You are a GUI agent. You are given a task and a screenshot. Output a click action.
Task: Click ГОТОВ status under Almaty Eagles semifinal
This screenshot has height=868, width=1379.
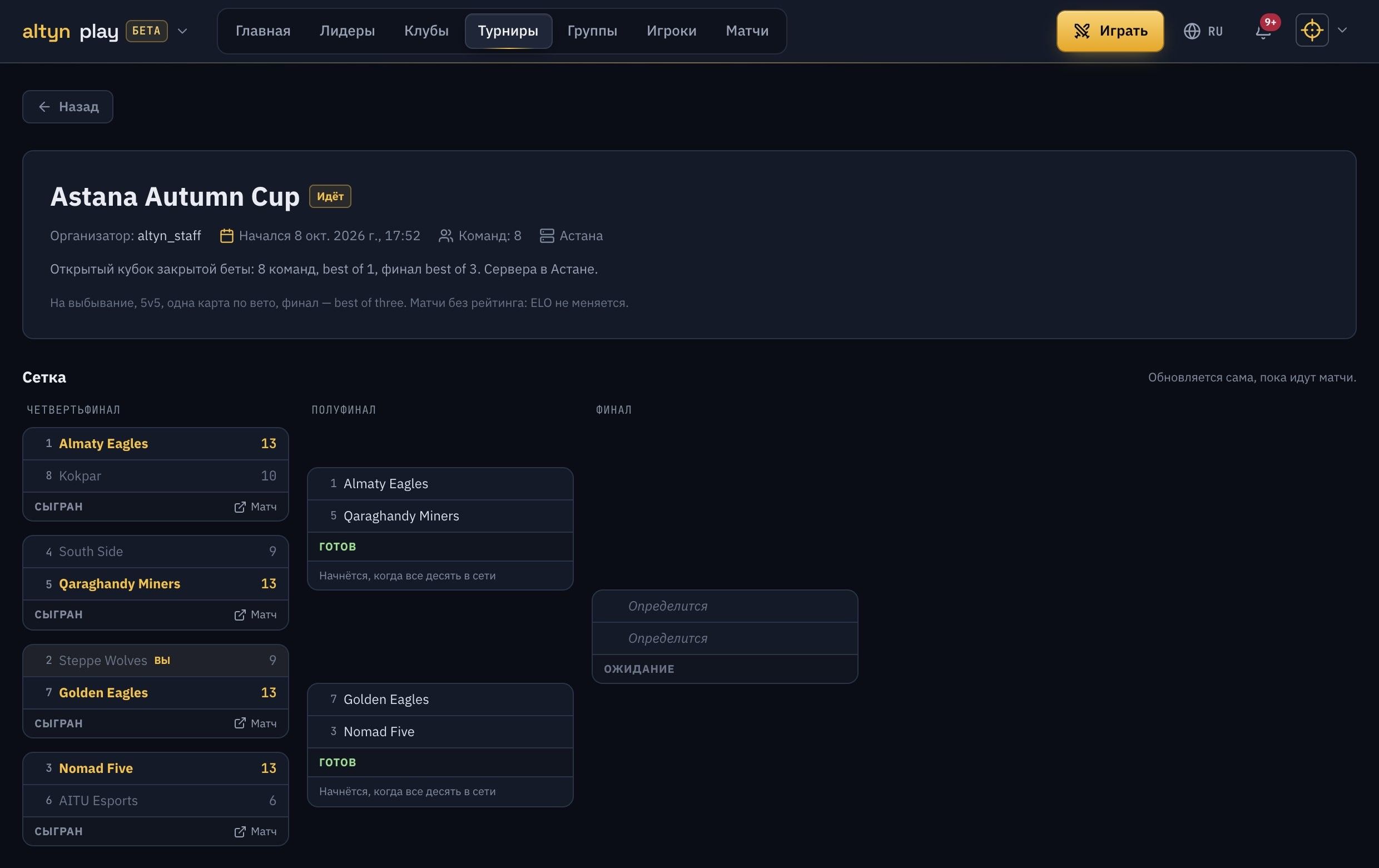(338, 547)
